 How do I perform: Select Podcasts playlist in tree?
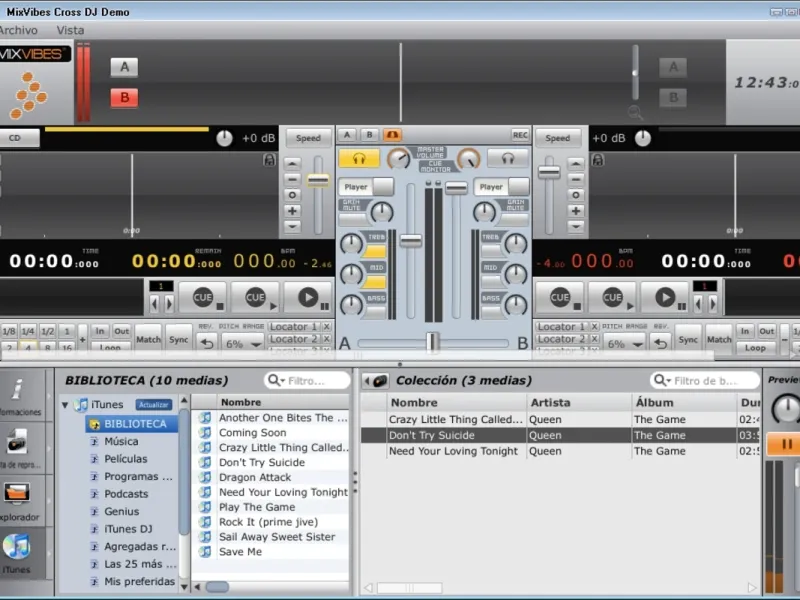[126, 494]
